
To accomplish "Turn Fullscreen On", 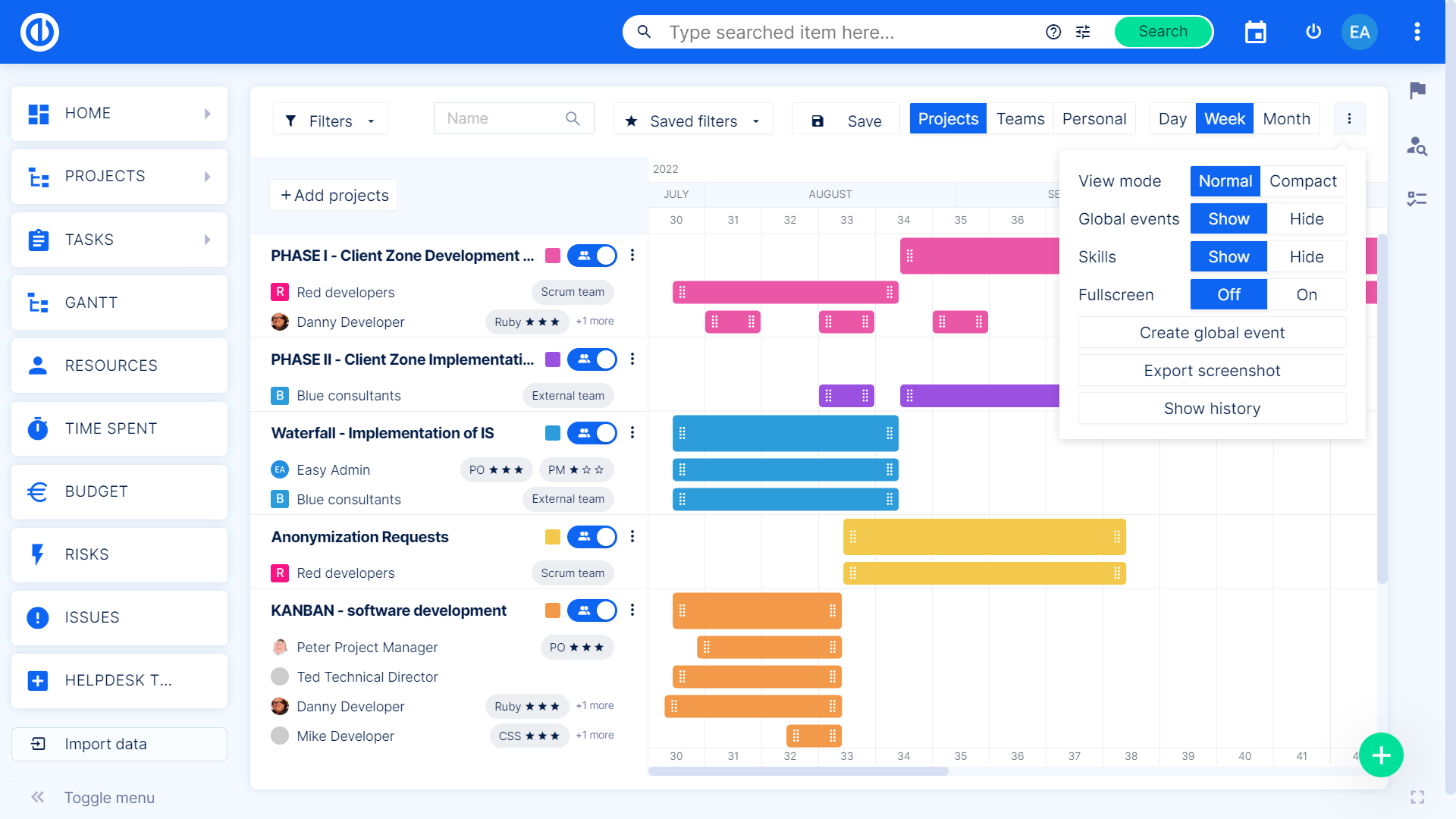I will pos(1306,295).
